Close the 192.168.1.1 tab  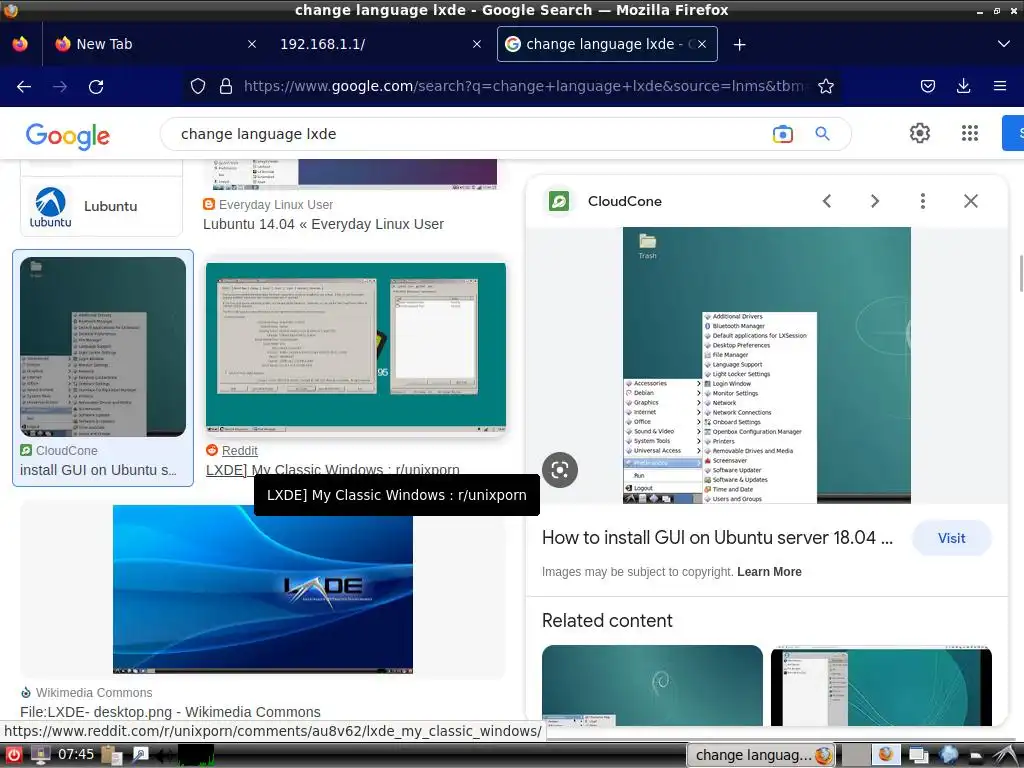pos(477,44)
